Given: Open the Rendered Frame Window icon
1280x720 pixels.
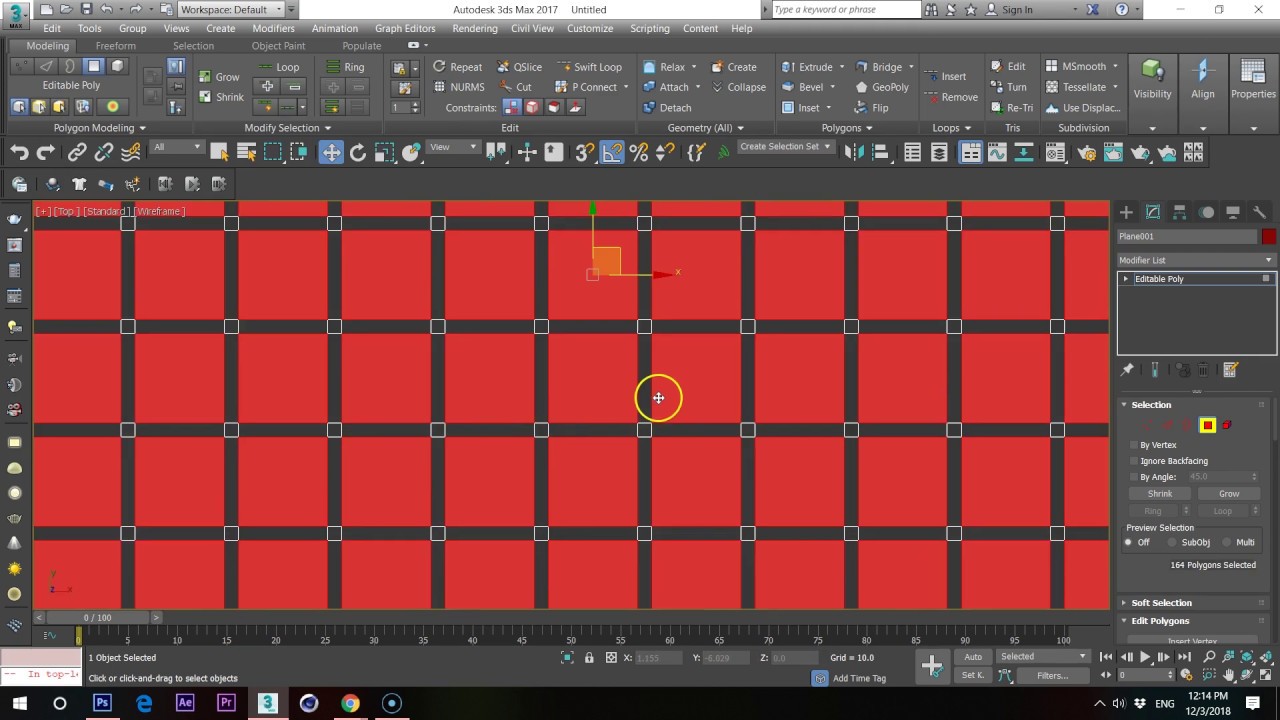Looking at the screenshot, I should pyautogui.click(x=1114, y=152).
